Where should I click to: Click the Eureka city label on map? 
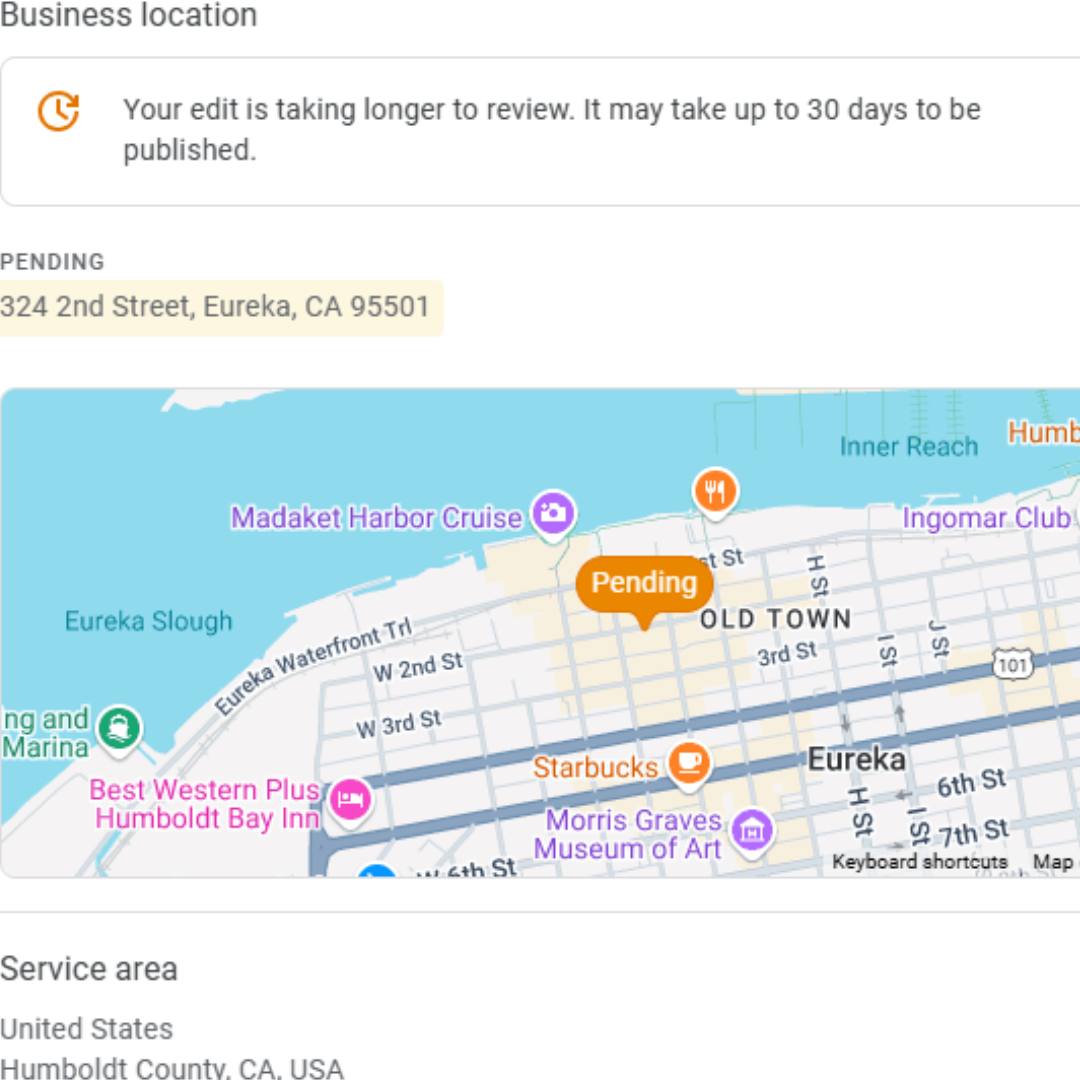pyautogui.click(x=856, y=759)
